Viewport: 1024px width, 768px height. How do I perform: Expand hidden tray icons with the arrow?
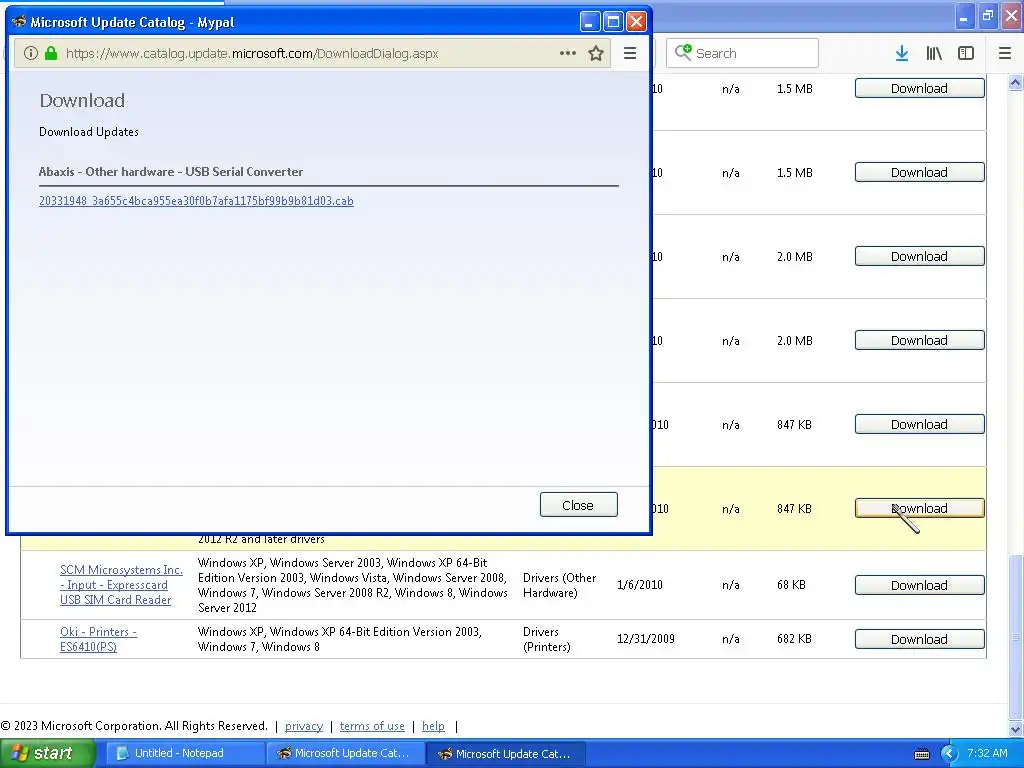click(949, 754)
